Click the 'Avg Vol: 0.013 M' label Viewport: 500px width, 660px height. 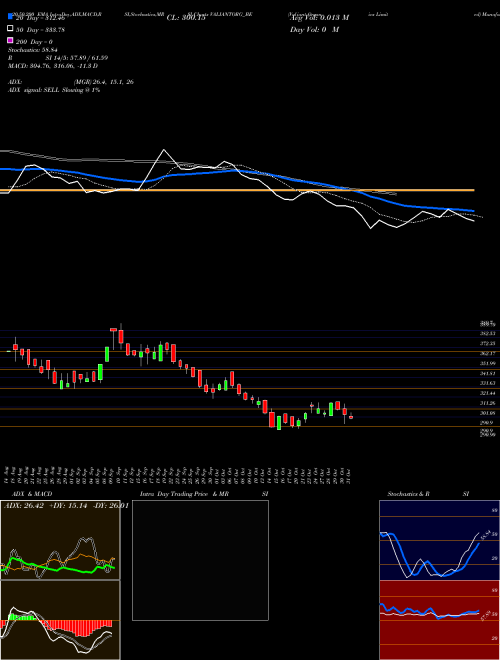point(319,18)
